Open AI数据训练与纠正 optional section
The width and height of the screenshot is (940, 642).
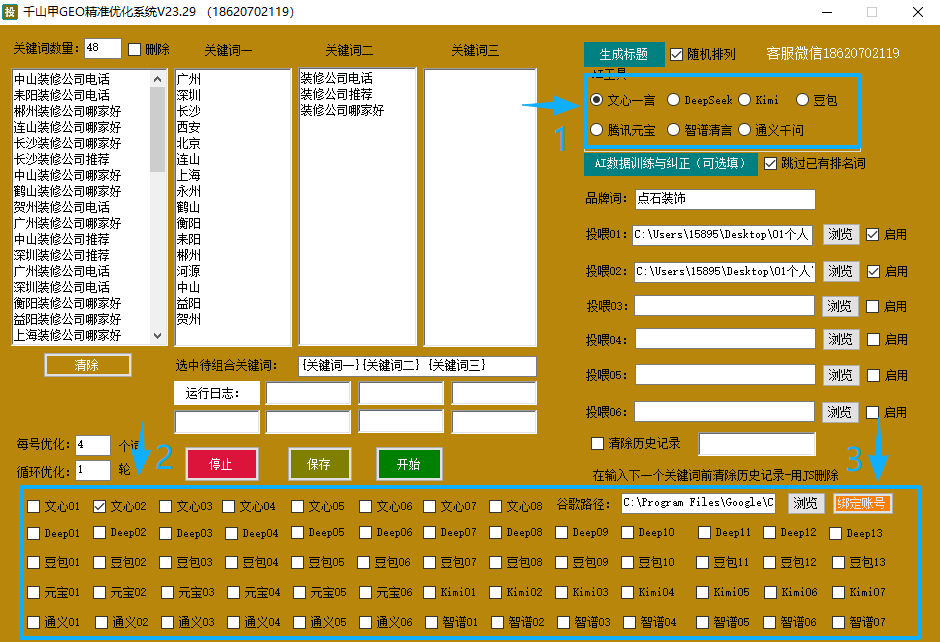670,163
